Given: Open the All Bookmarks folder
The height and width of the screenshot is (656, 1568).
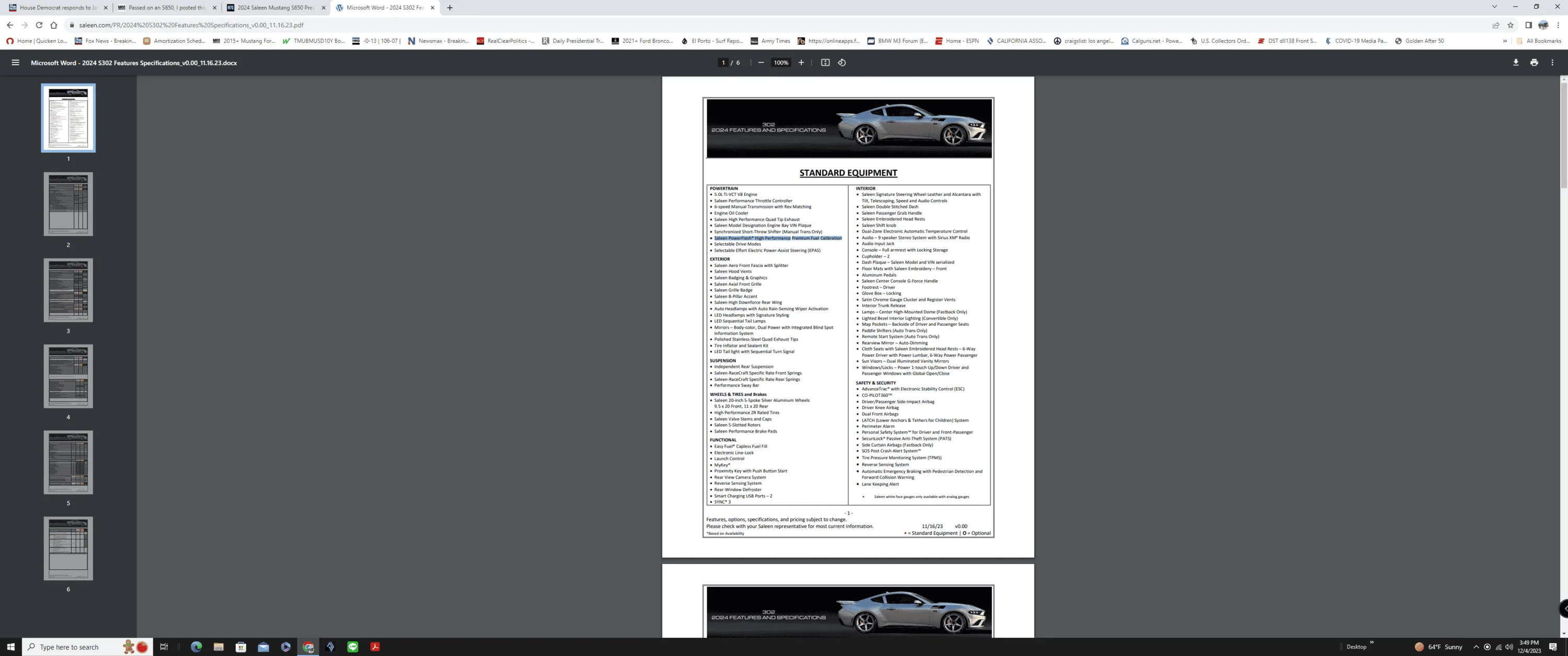Looking at the screenshot, I should coord(1538,41).
